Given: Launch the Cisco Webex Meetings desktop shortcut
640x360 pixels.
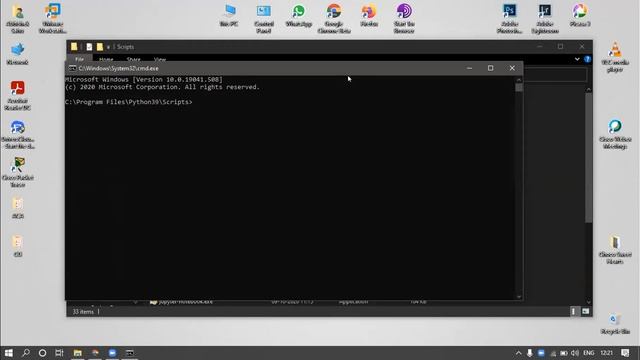Looking at the screenshot, I should [x=615, y=134].
